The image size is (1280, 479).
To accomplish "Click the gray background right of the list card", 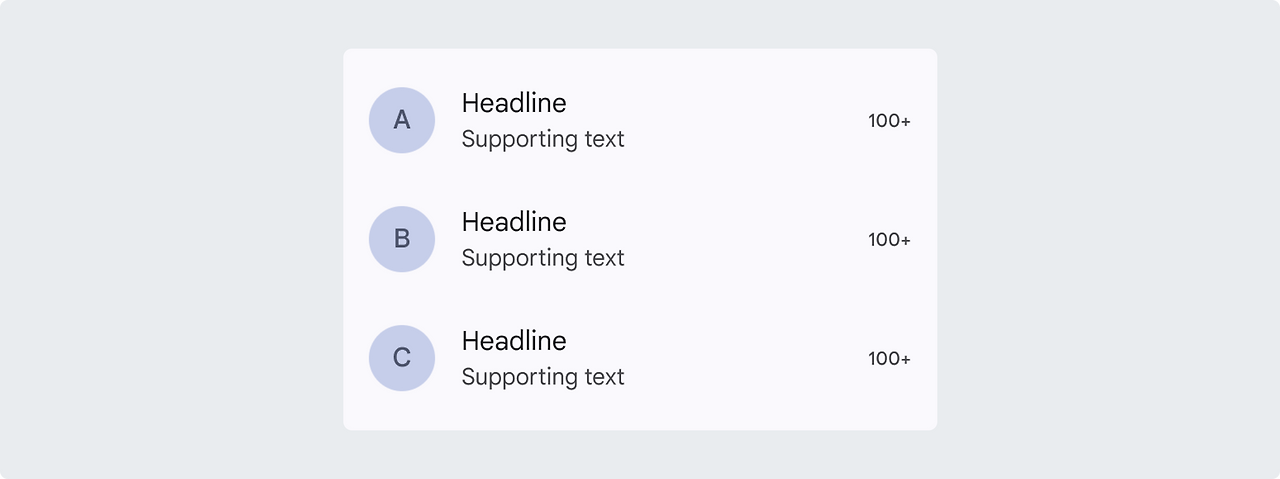I will pos(1110,240).
